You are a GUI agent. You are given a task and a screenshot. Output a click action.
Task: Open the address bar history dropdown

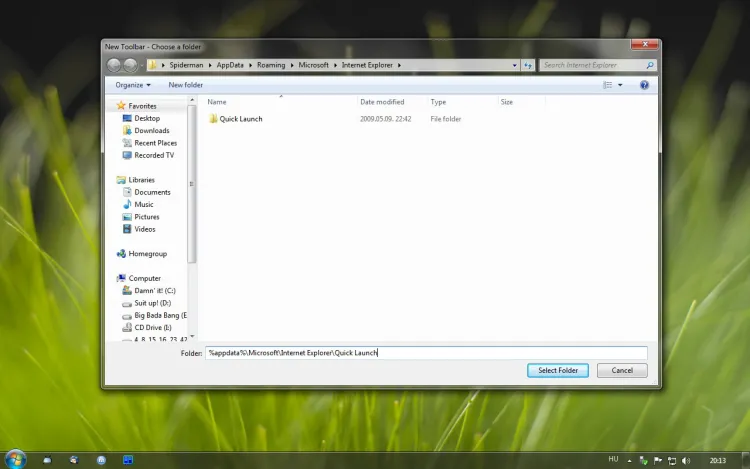(x=515, y=65)
